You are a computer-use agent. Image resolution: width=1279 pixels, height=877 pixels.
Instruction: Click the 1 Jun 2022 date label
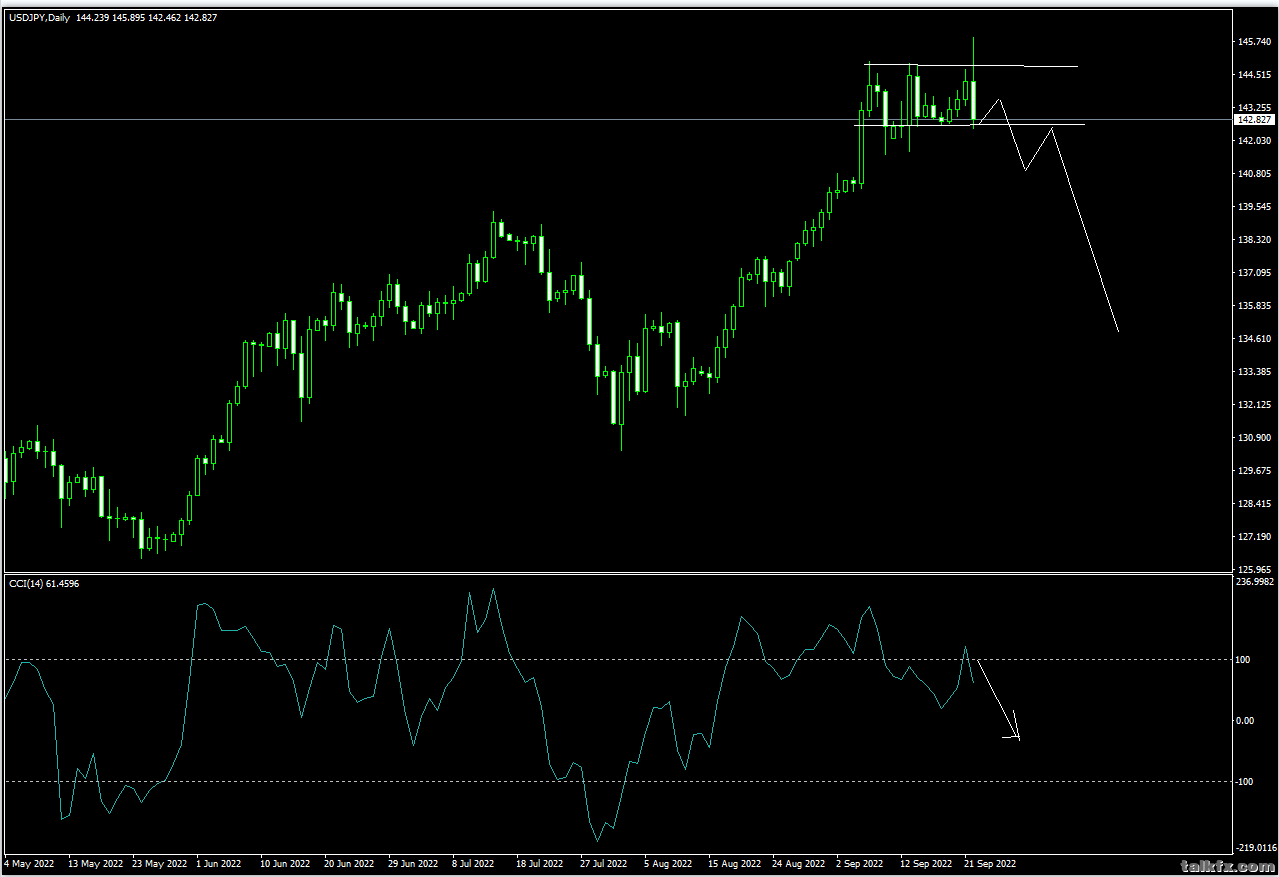click(x=219, y=863)
